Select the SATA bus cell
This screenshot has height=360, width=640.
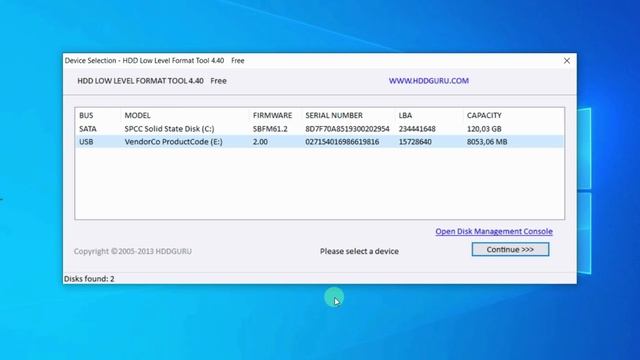point(88,129)
